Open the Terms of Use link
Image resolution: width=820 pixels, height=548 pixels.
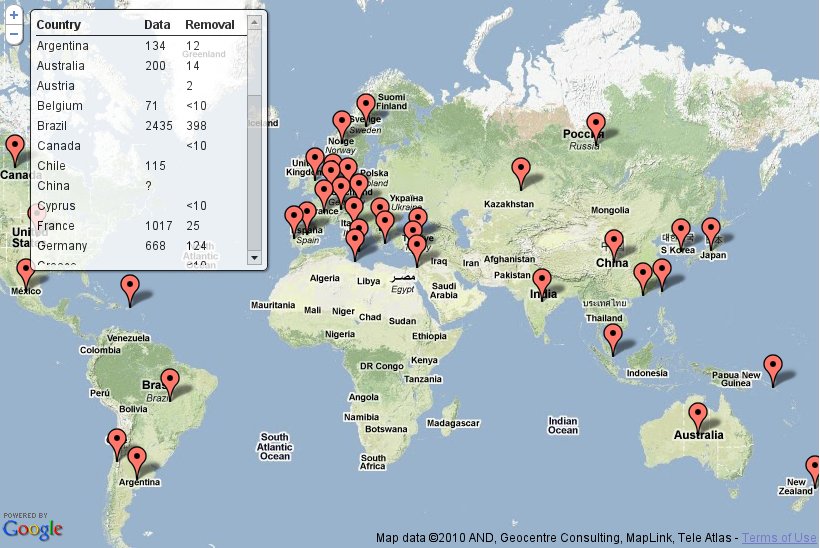779,538
